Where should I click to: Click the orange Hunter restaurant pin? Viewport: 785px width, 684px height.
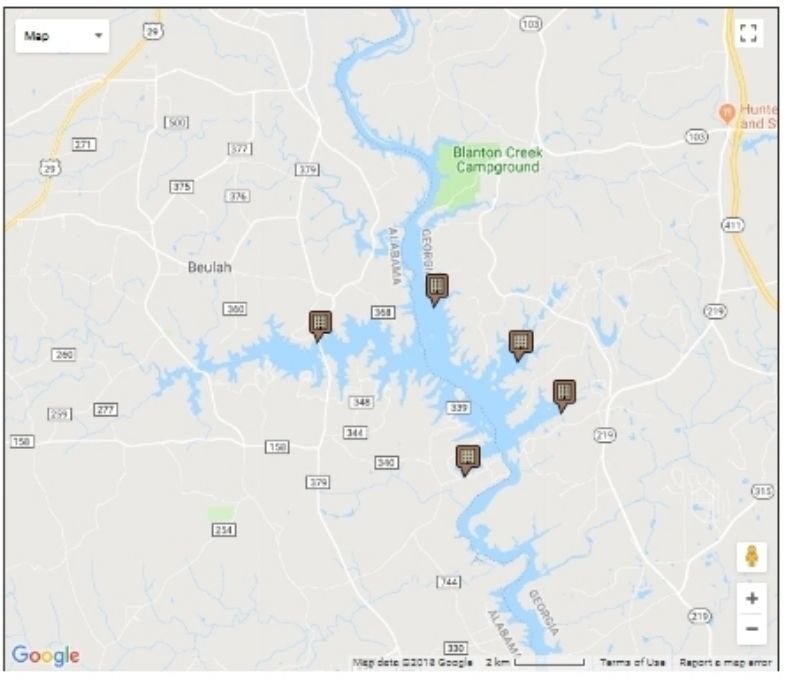(x=726, y=114)
